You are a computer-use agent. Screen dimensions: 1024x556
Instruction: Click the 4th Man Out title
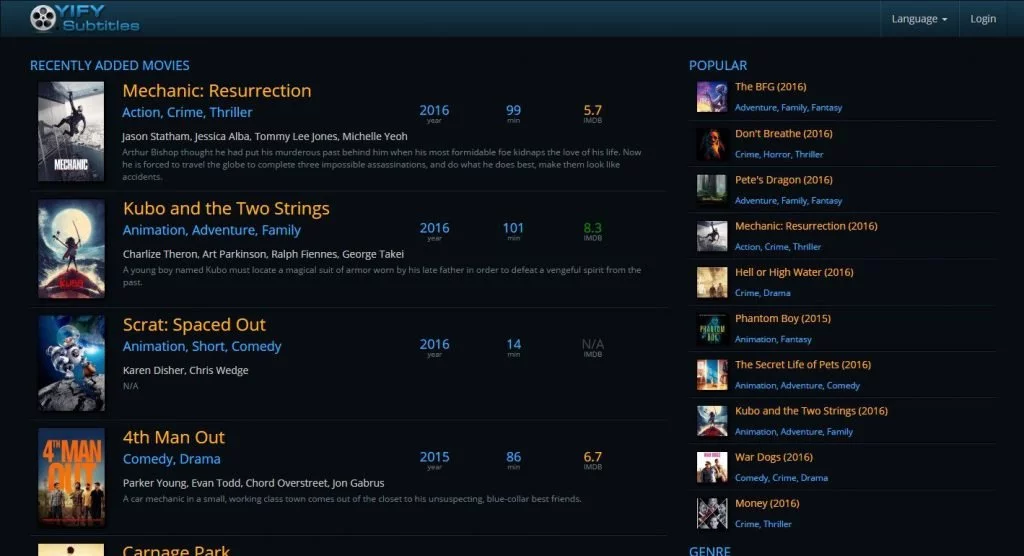pyautogui.click(x=173, y=438)
